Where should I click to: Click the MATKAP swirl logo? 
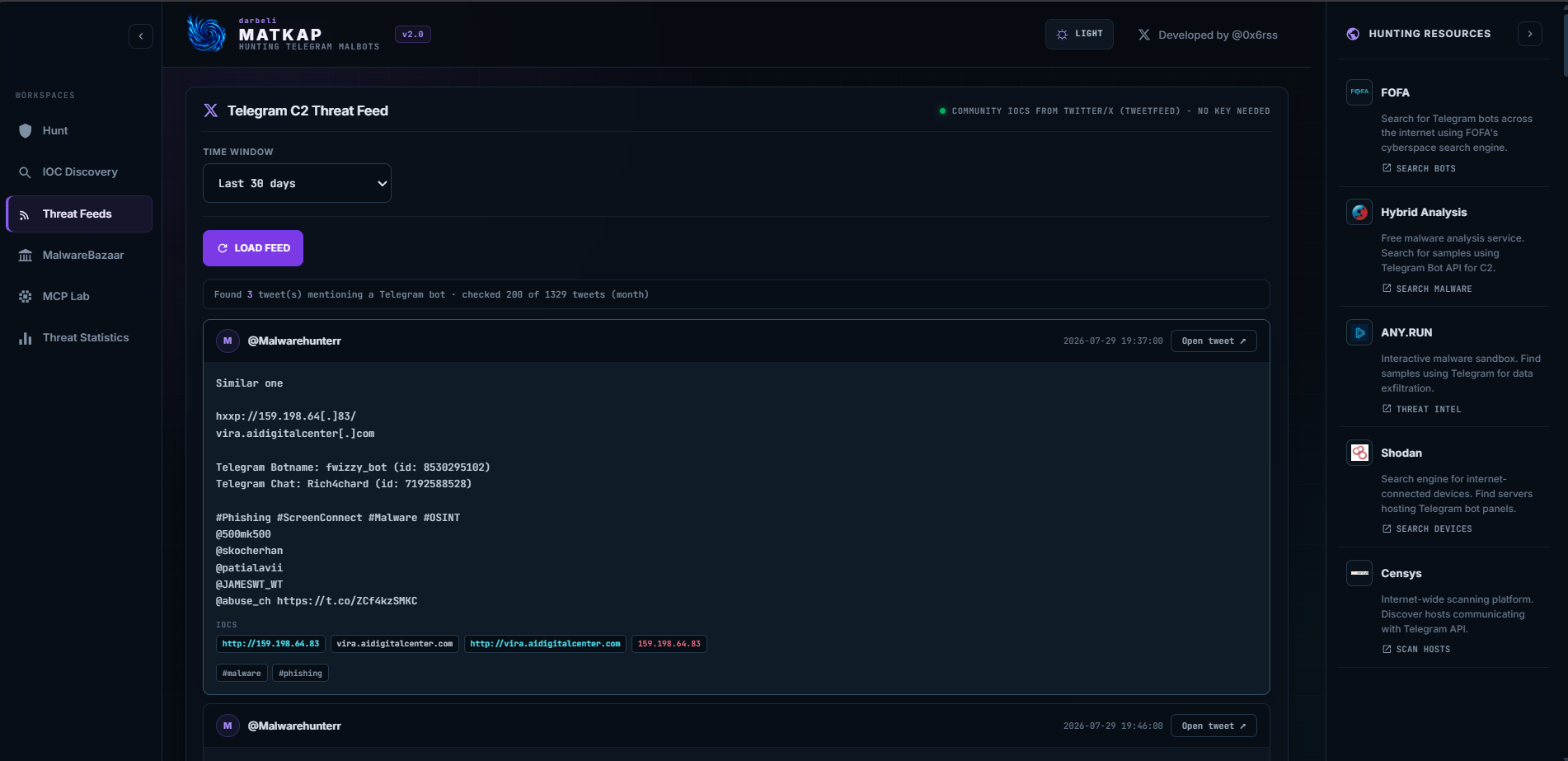206,34
